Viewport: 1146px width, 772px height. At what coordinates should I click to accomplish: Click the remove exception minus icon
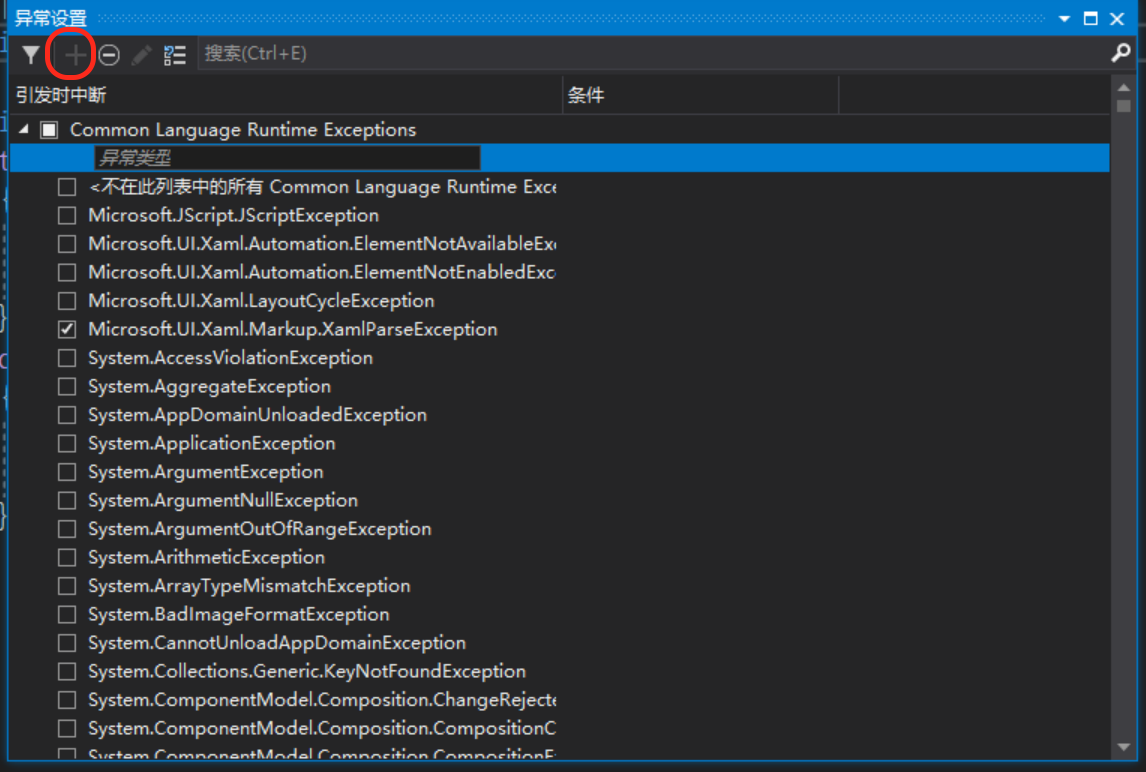click(109, 55)
